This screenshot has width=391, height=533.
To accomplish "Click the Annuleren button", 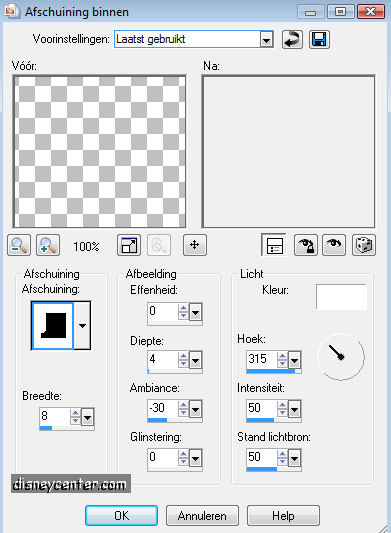I will [x=202, y=516].
